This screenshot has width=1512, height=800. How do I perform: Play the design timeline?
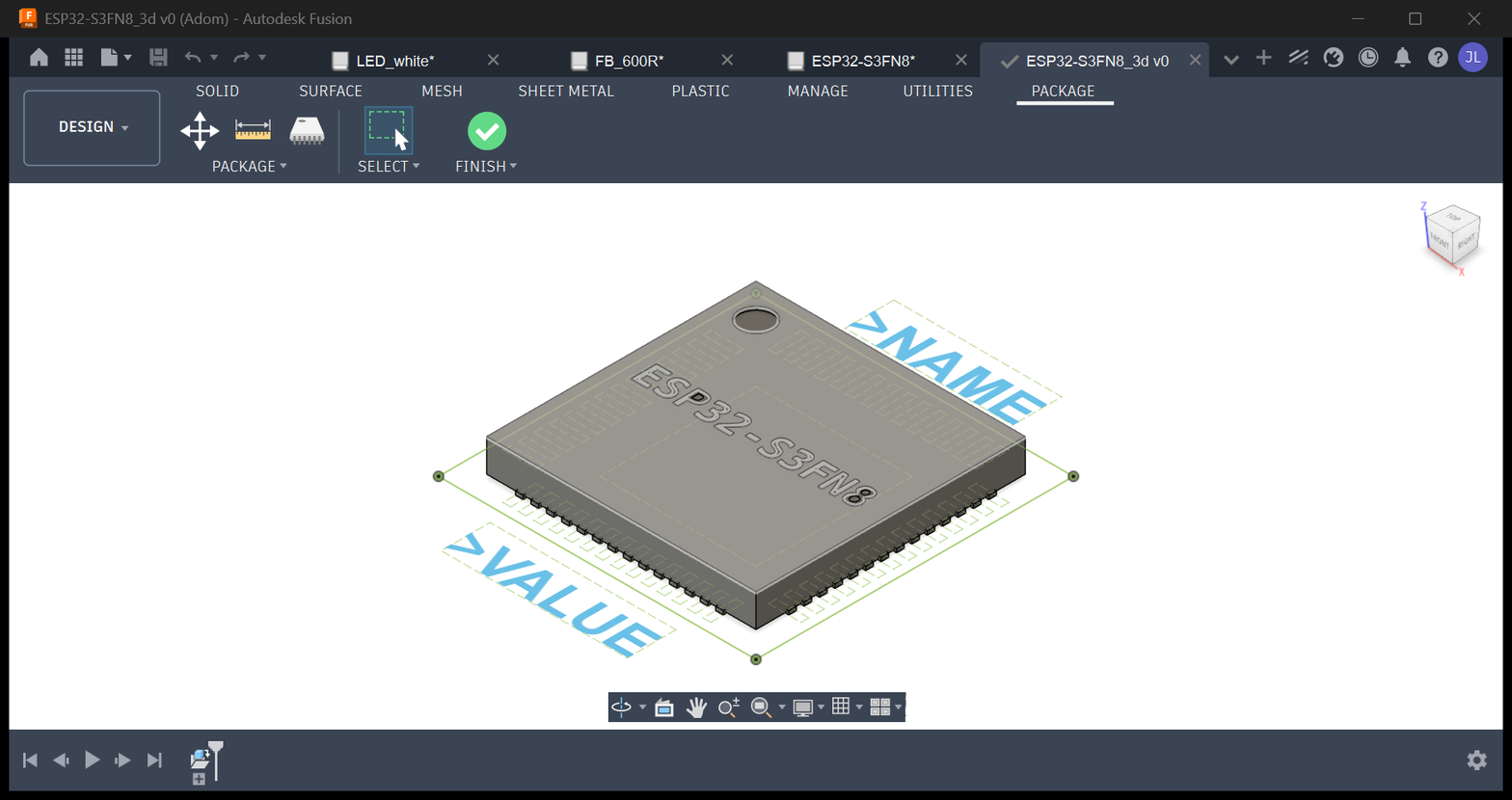tap(93, 760)
